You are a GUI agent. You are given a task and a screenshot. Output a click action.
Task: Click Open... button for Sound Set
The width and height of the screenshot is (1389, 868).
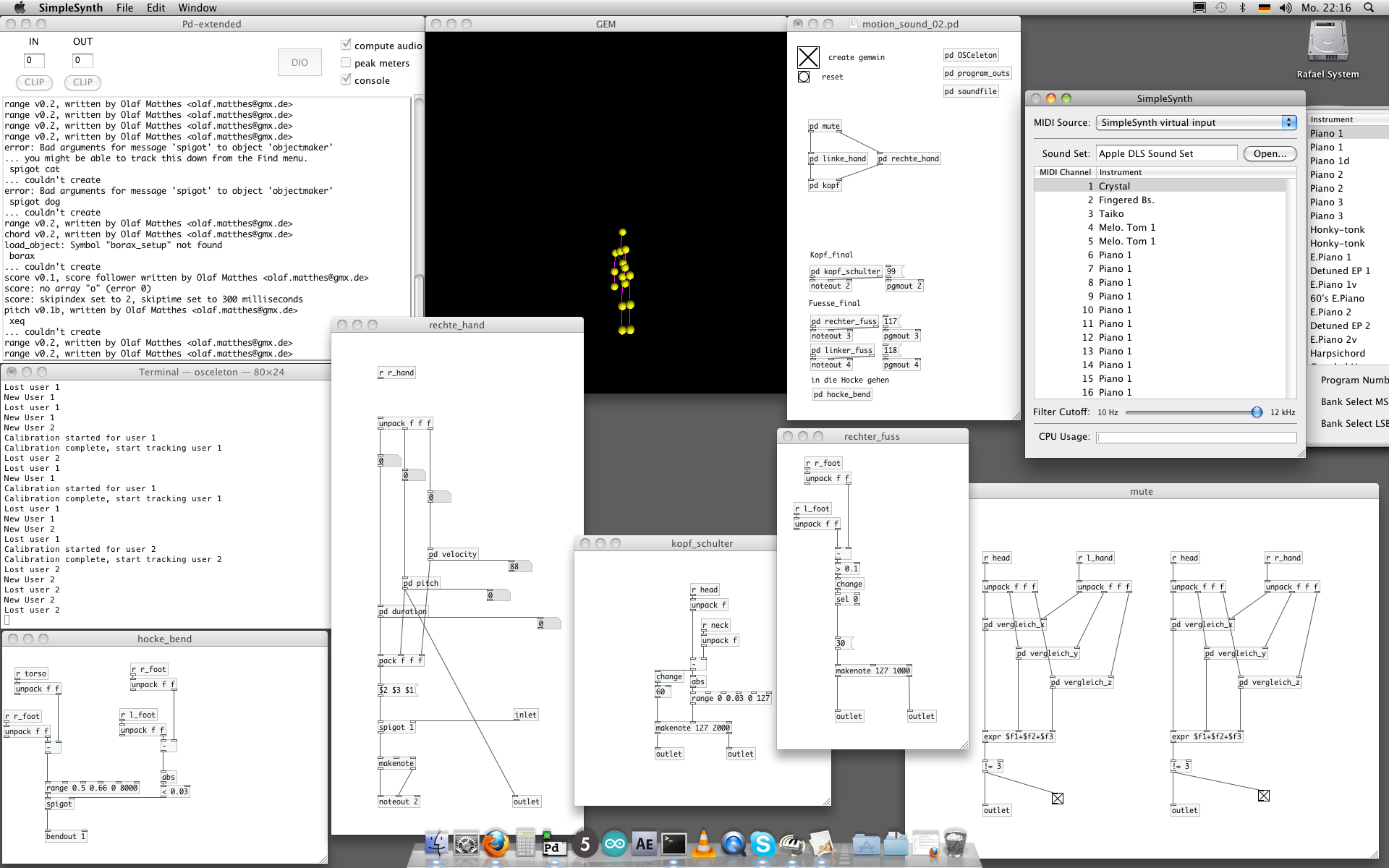pos(1270,153)
